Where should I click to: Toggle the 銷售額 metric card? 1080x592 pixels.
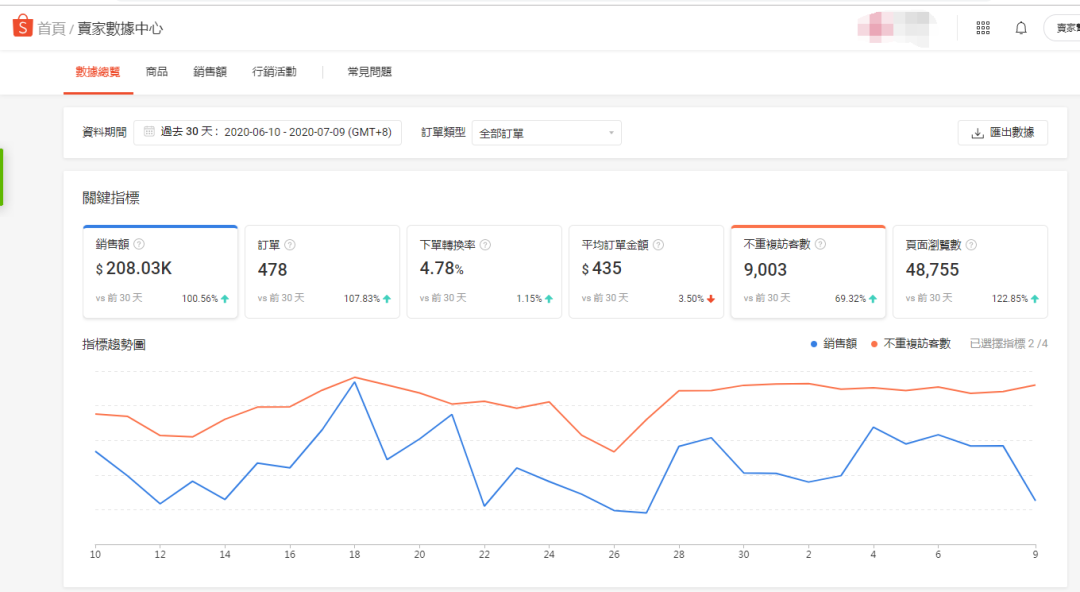click(160, 272)
